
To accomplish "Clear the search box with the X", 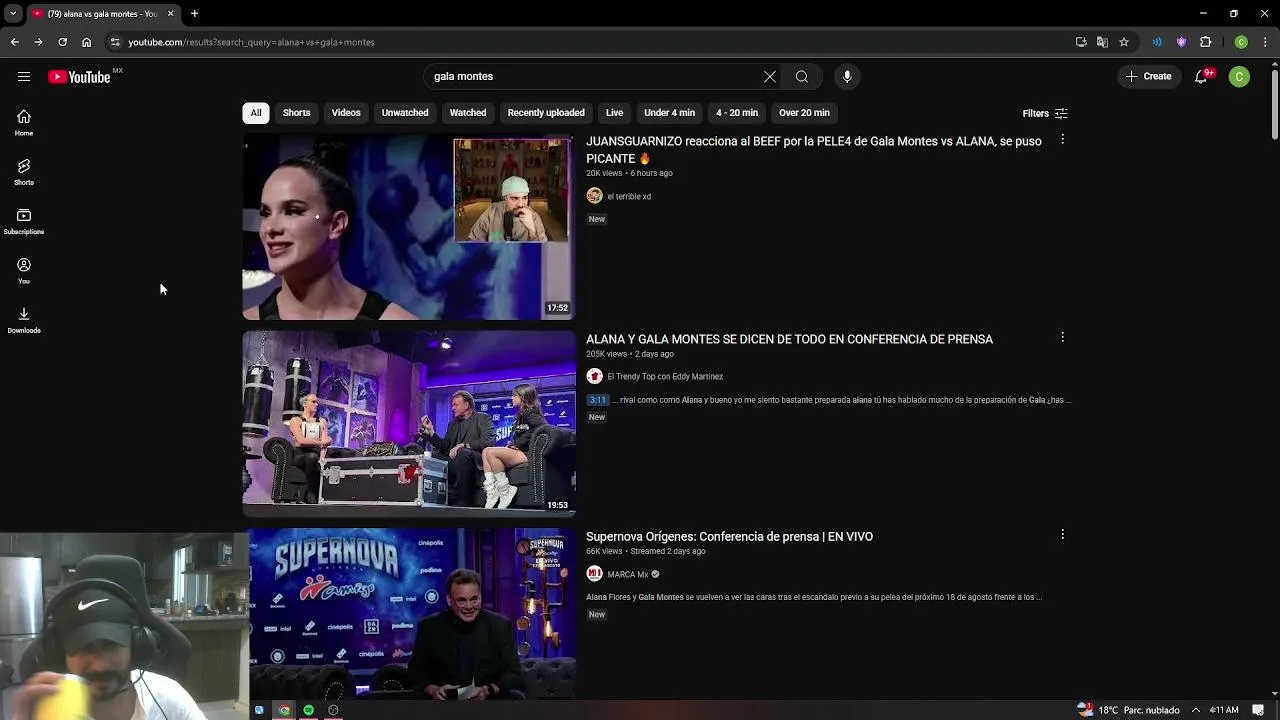I will (x=770, y=77).
